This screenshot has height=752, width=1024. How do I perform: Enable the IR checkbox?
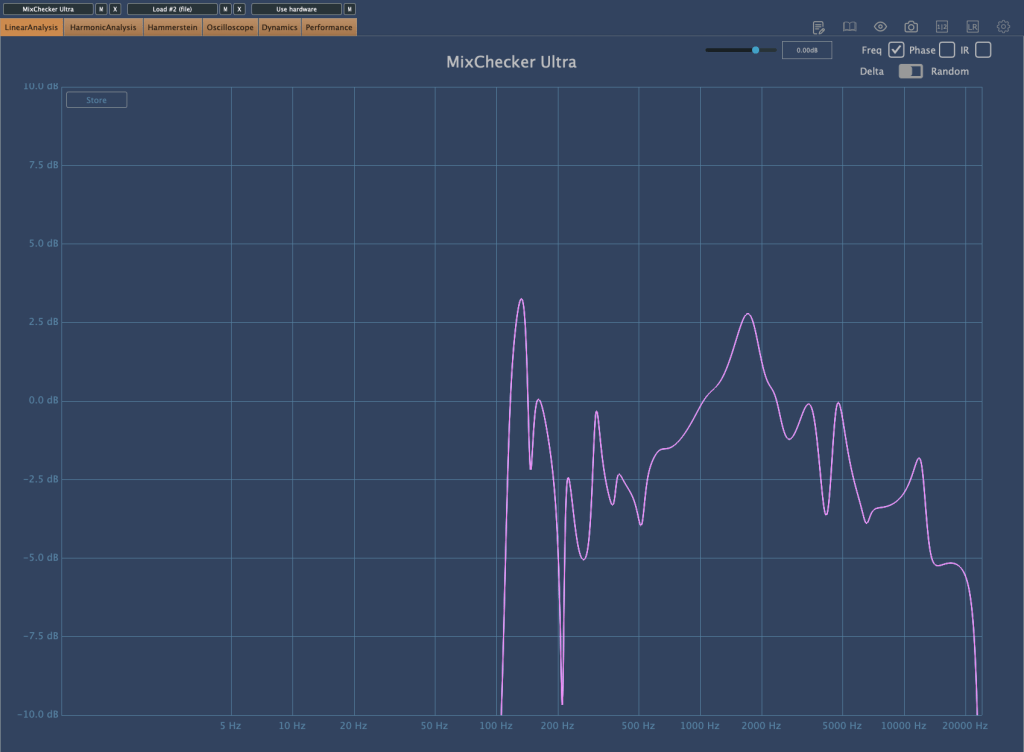(x=983, y=50)
